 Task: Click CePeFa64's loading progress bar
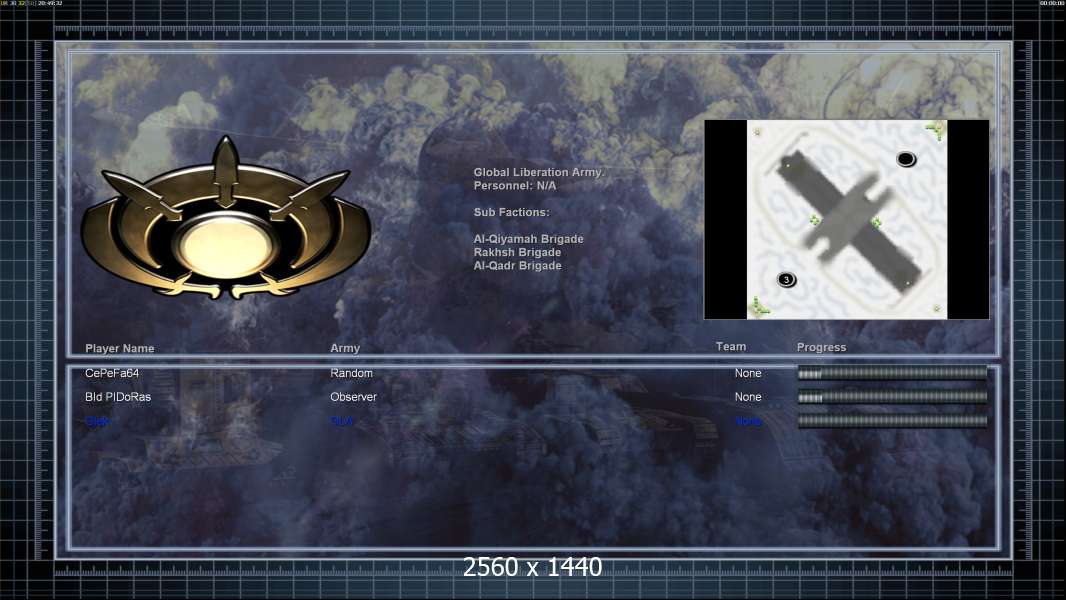click(892, 373)
